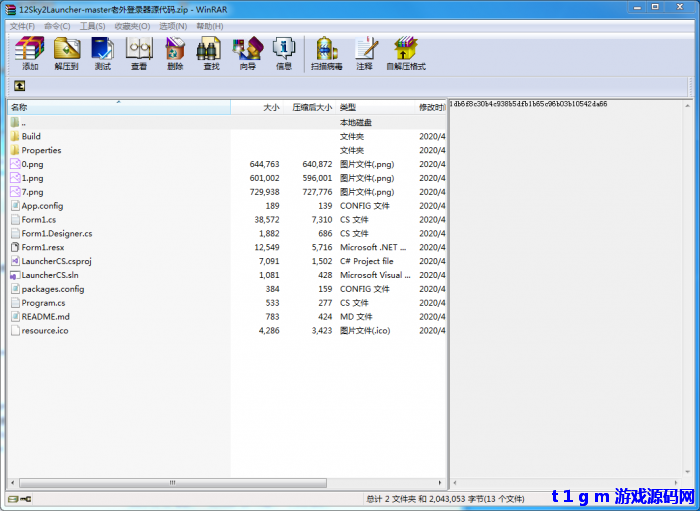Click the 扫描病毒 (Virus scan) icon

point(326,53)
